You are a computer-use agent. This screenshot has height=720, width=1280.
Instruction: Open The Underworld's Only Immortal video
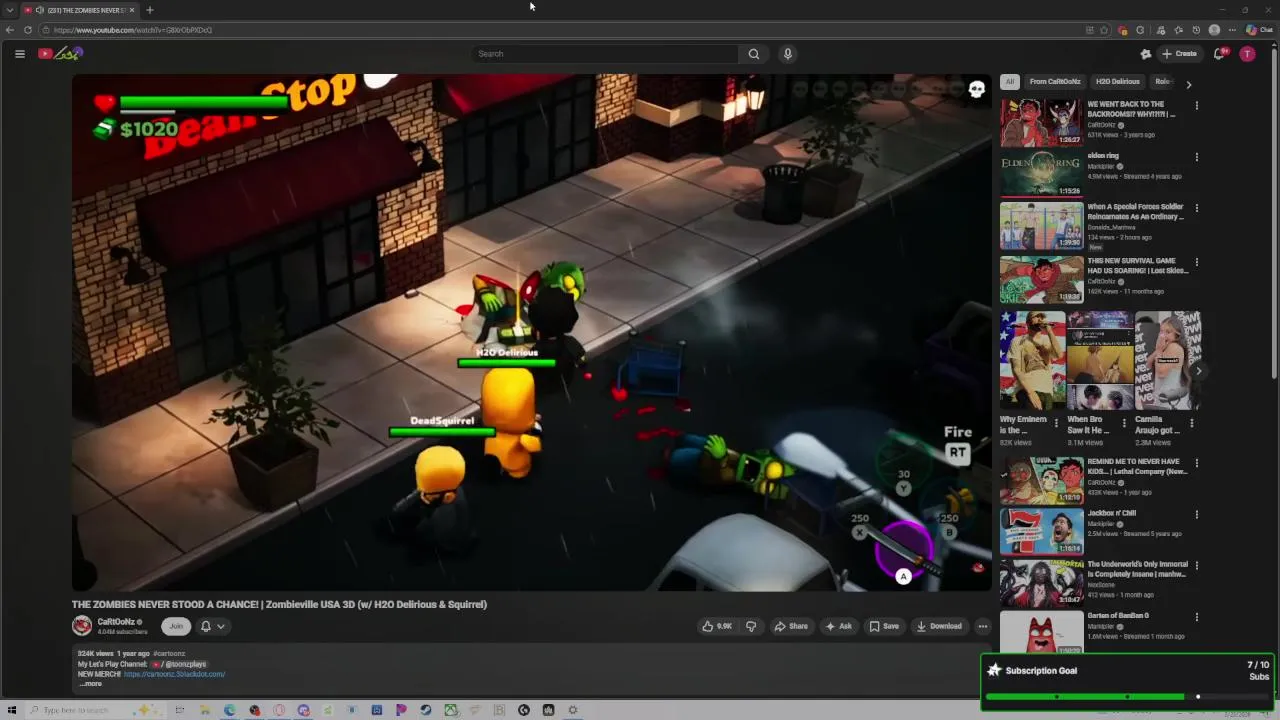1041,583
